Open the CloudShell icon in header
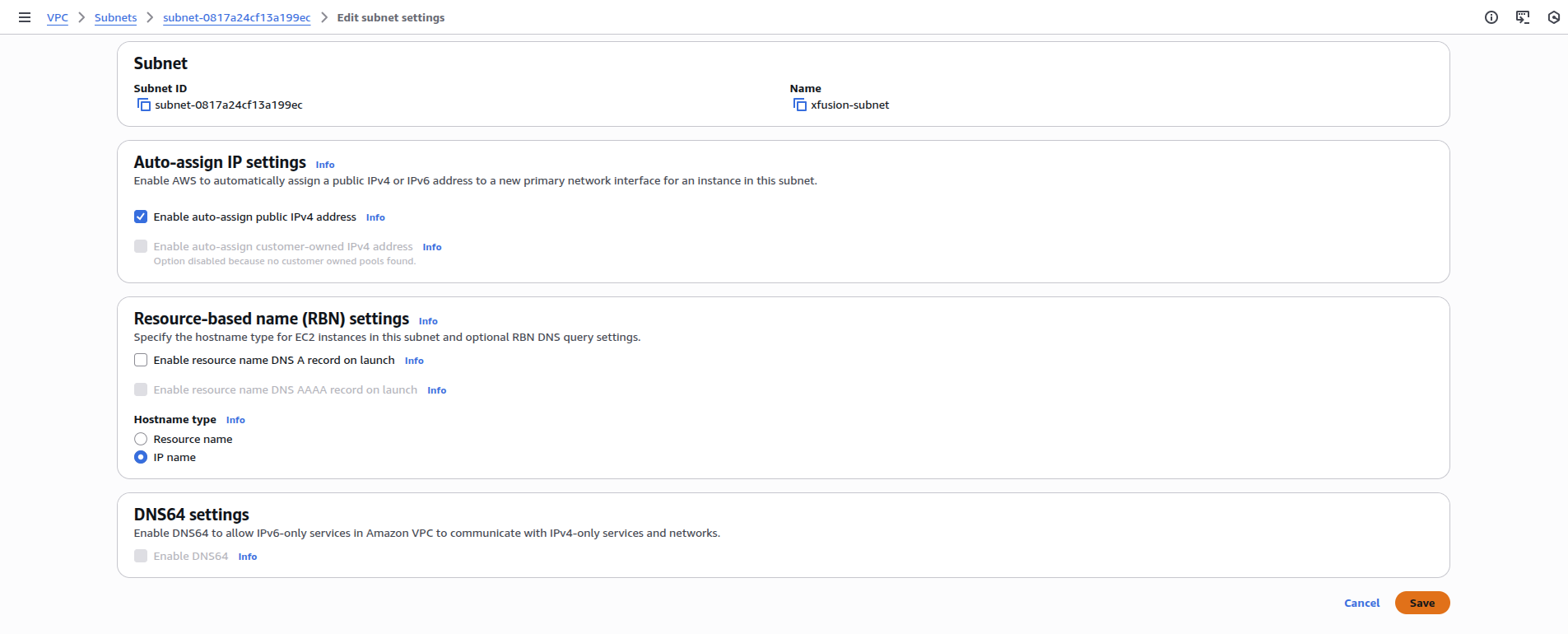 point(1523,17)
